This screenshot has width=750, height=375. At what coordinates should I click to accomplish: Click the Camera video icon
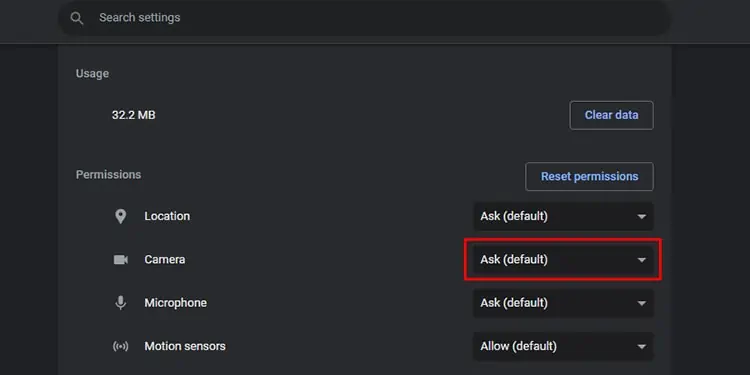(121, 260)
